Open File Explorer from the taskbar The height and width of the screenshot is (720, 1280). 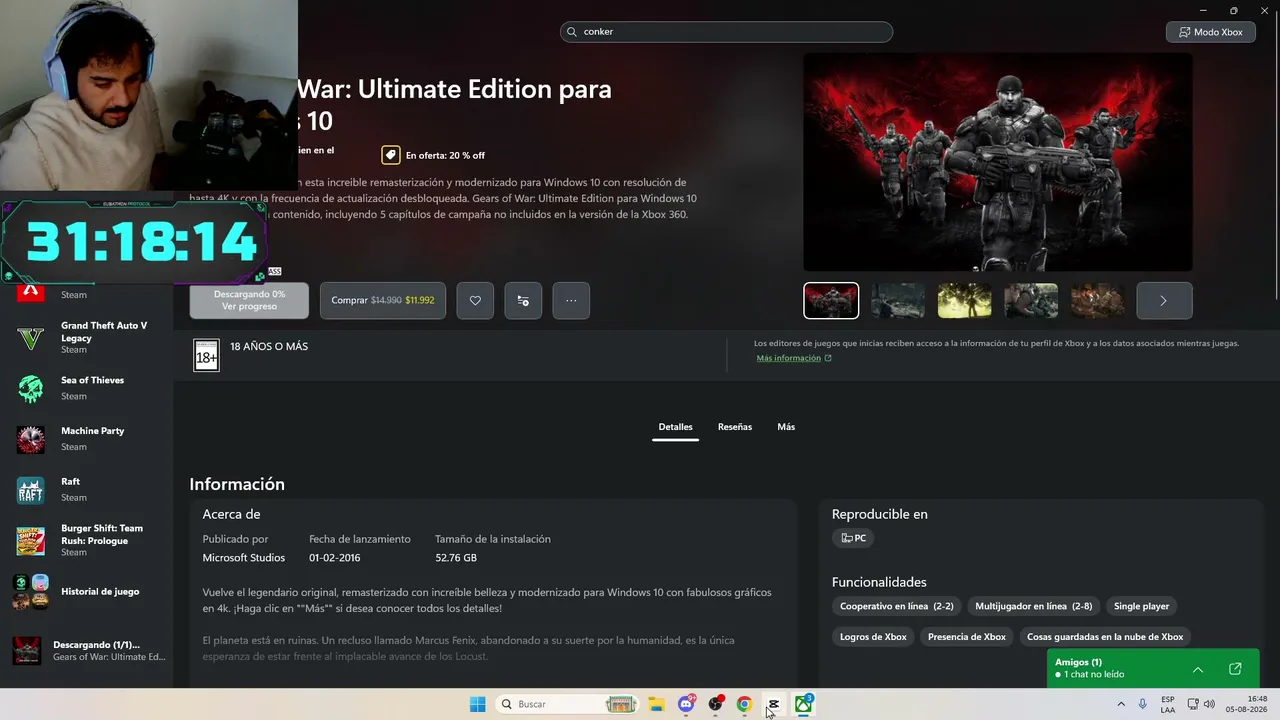656,704
